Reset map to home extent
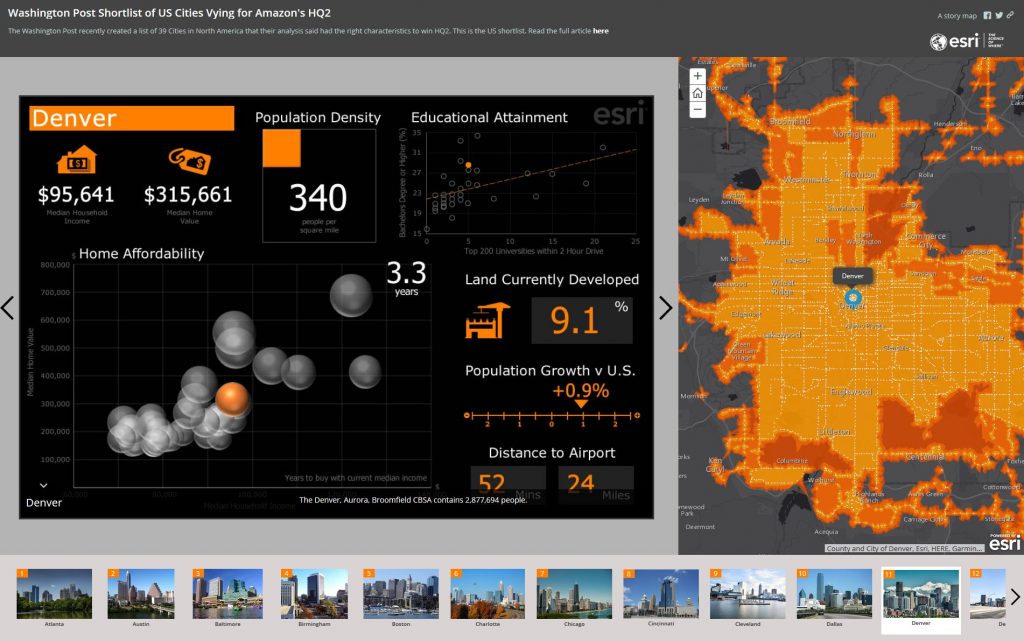Screen dimensions: 1024x641 click(697, 93)
